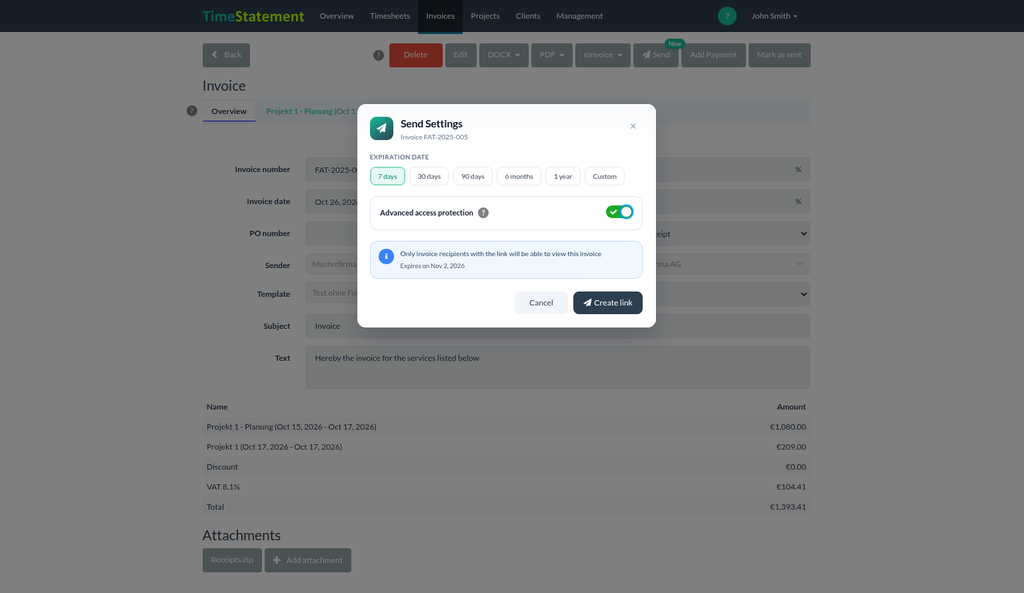The width and height of the screenshot is (1024, 593).
Task: Set expiration to 90 days
Action: coord(473,176)
